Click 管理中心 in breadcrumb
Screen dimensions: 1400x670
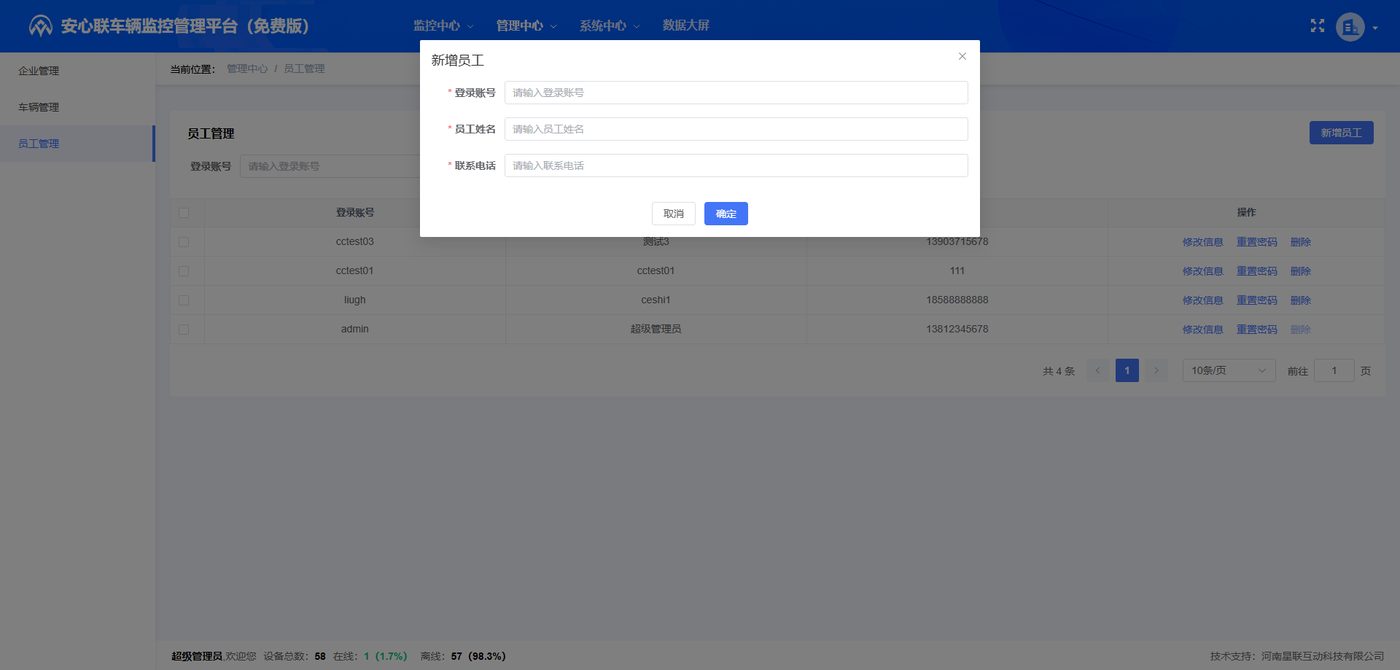[x=247, y=69]
